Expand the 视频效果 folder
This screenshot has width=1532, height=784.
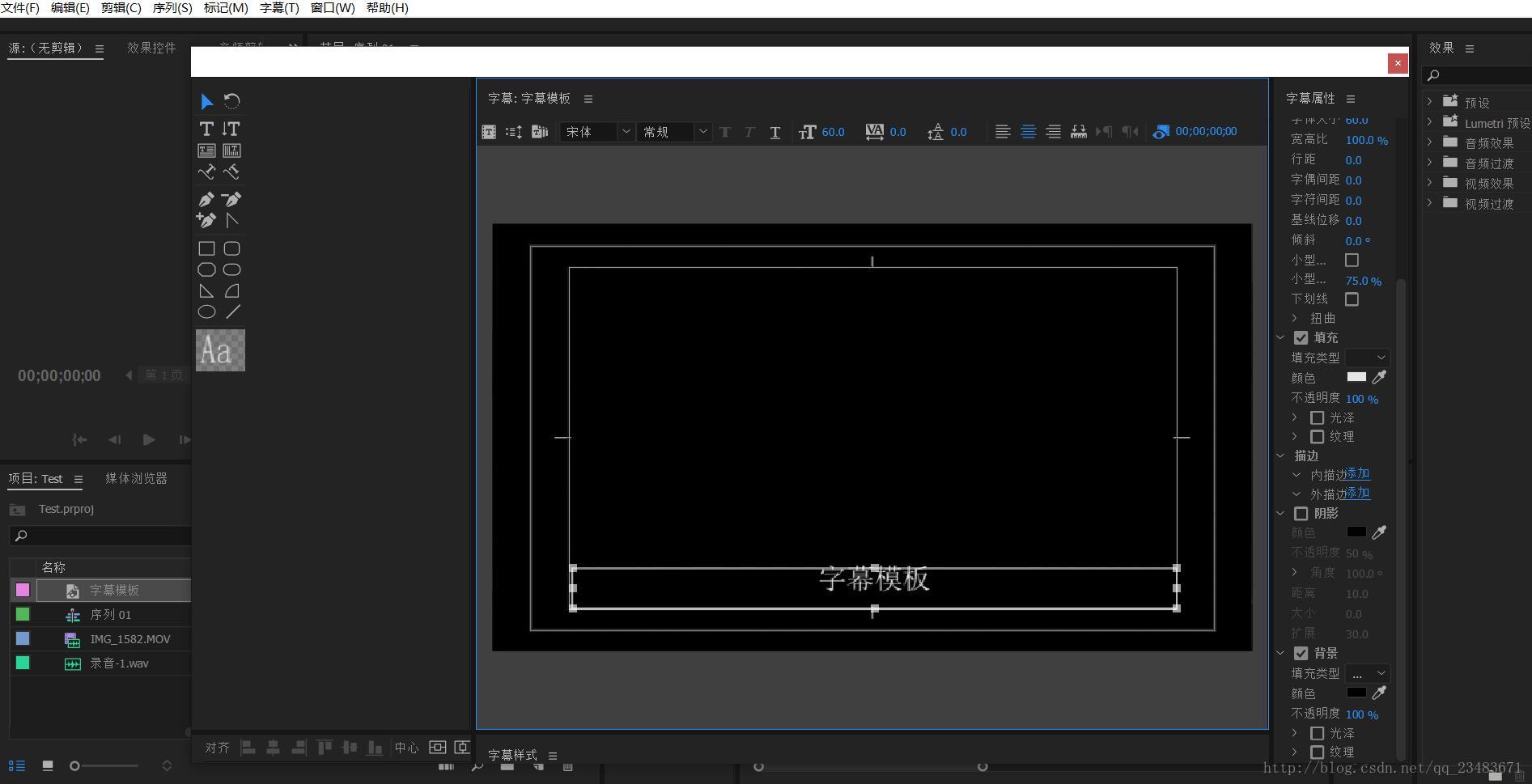(1430, 184)
